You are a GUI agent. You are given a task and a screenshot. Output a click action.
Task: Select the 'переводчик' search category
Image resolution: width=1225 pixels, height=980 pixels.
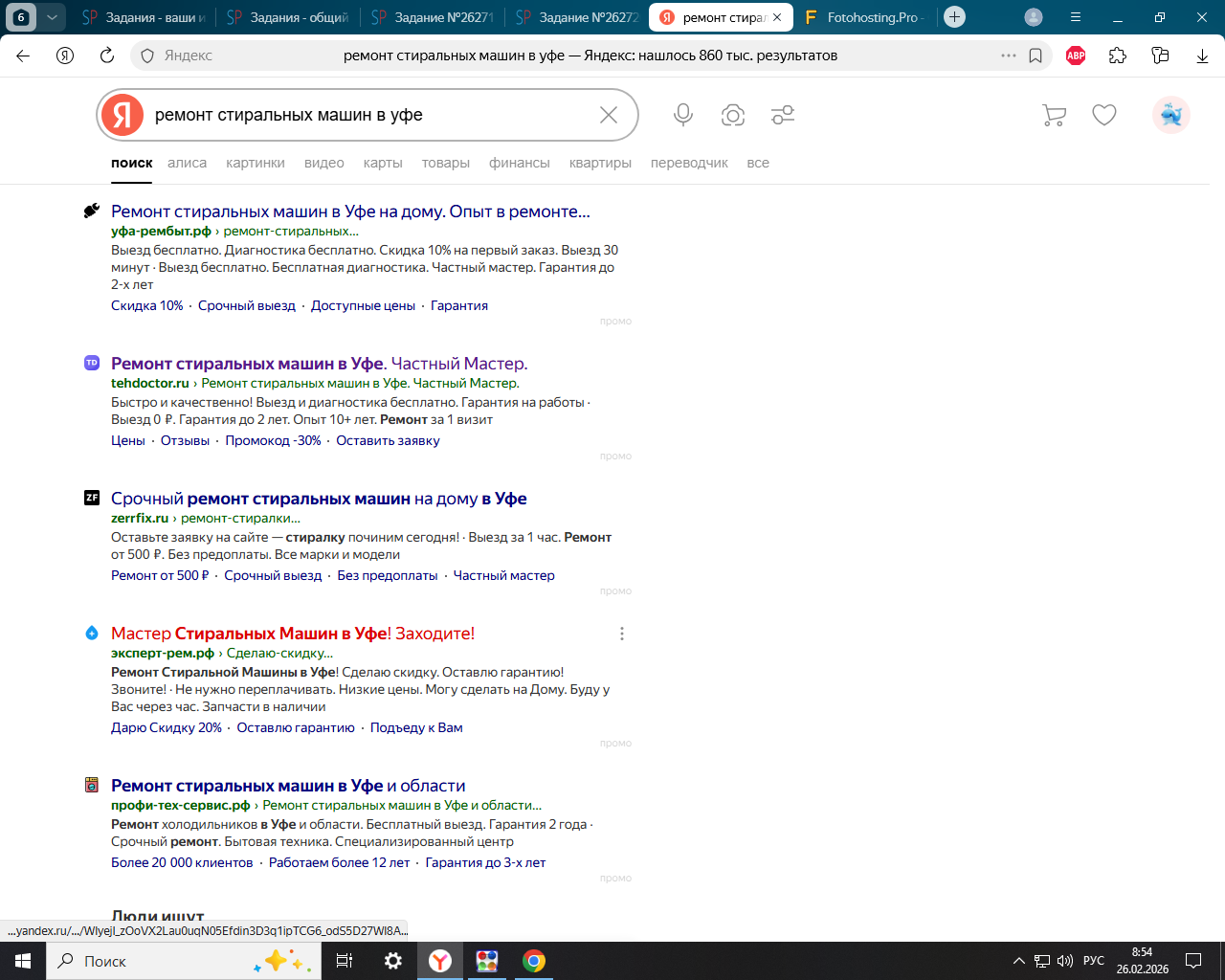pos(689,163)
